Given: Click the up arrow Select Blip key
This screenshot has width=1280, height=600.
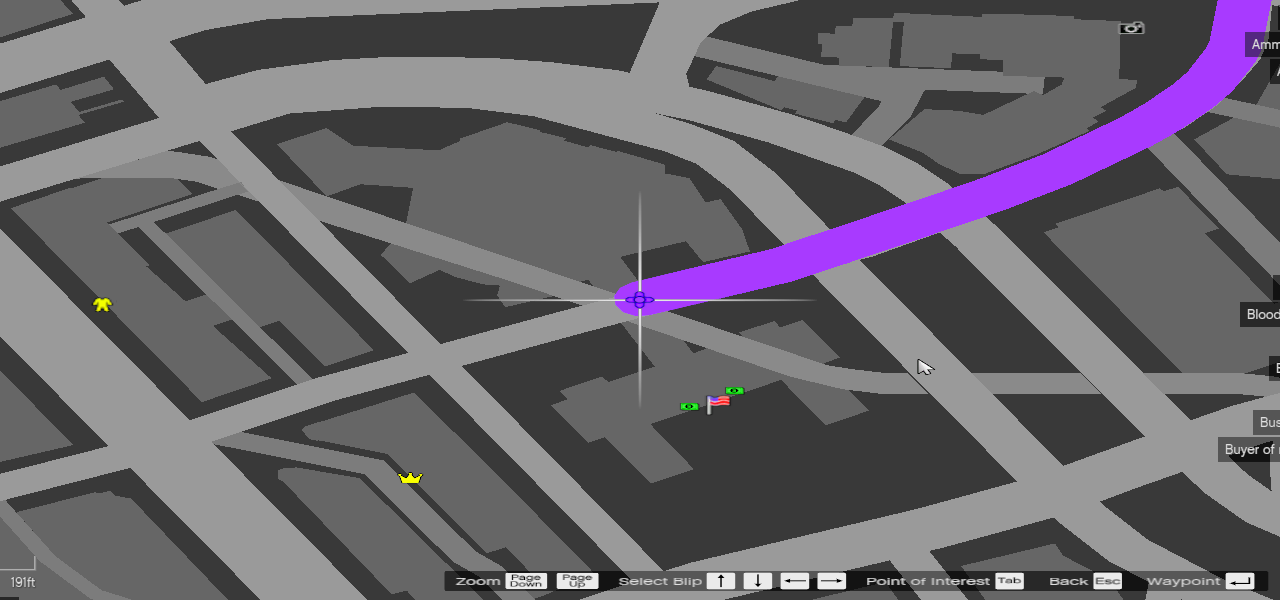Looking at the screenshot, I should pos(721,581).
